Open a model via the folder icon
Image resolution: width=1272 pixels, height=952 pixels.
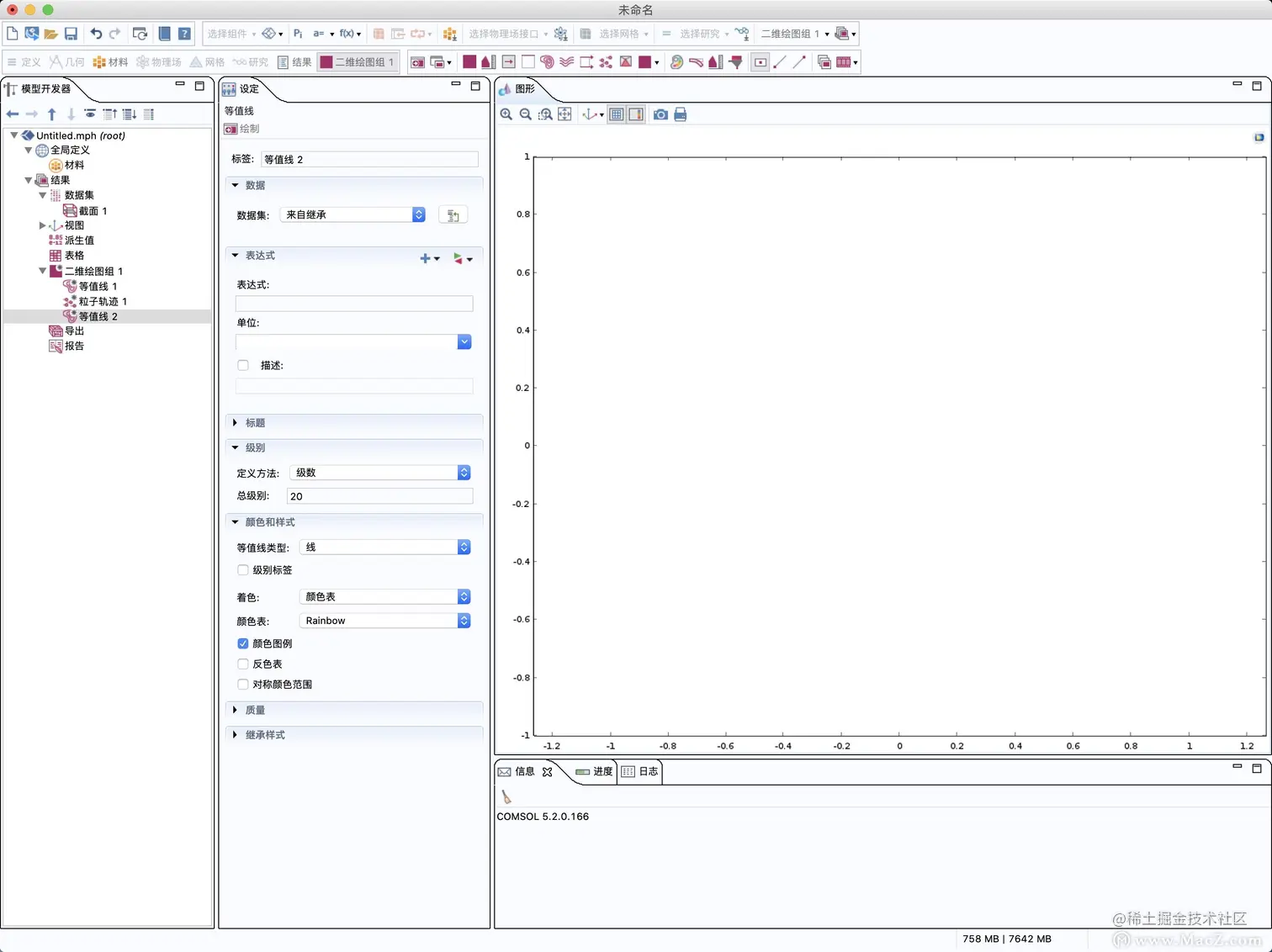[51, 34]
